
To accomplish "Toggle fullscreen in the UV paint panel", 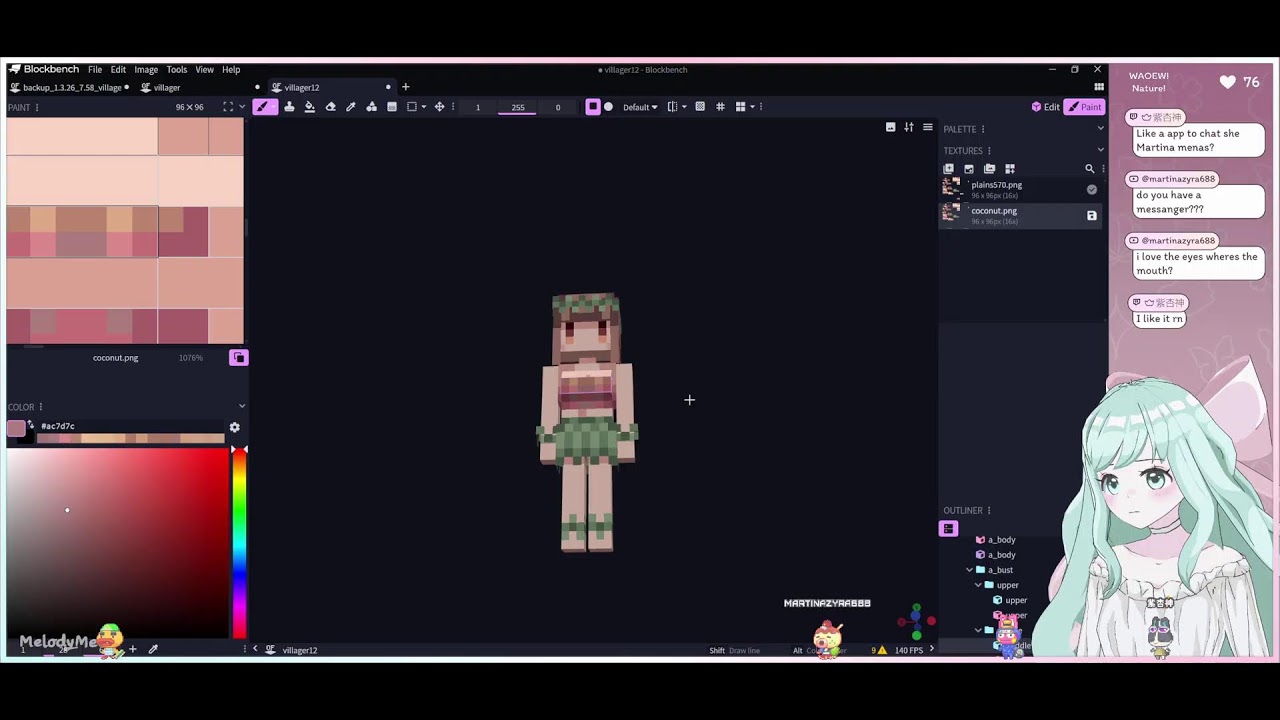I will click(x=228, y=107).
